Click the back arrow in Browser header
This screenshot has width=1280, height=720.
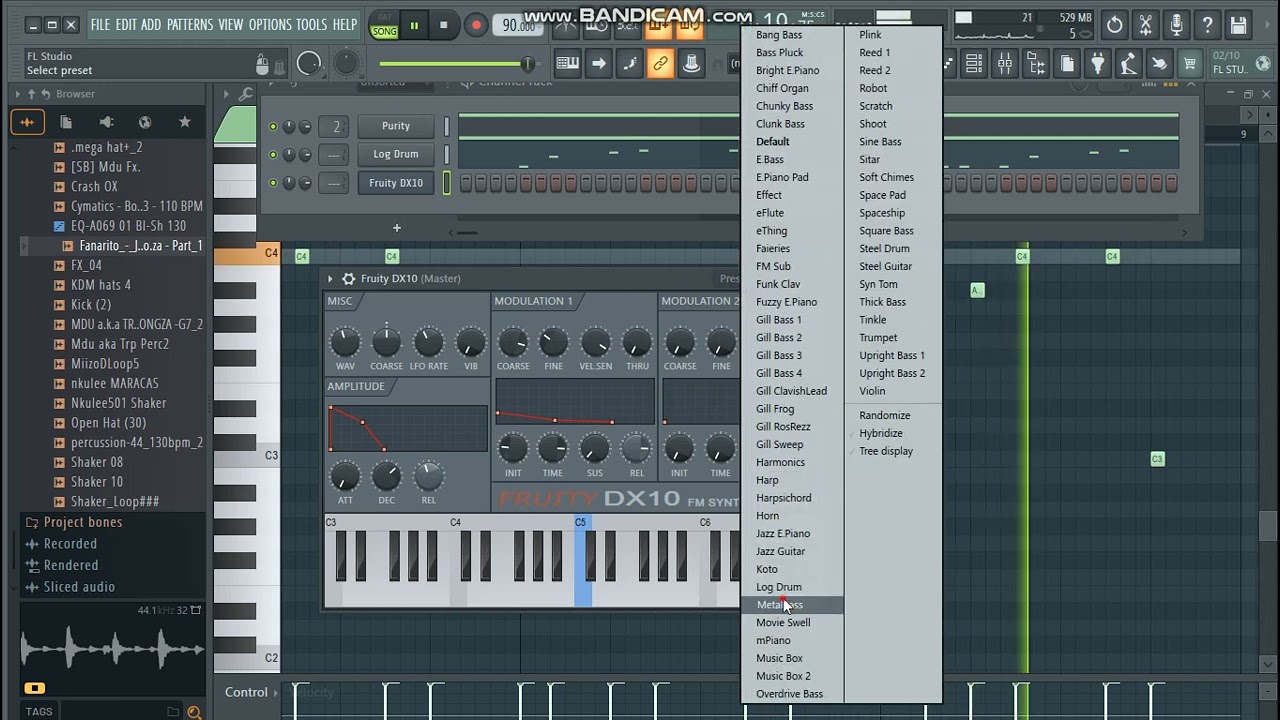[x=46, y=94]
